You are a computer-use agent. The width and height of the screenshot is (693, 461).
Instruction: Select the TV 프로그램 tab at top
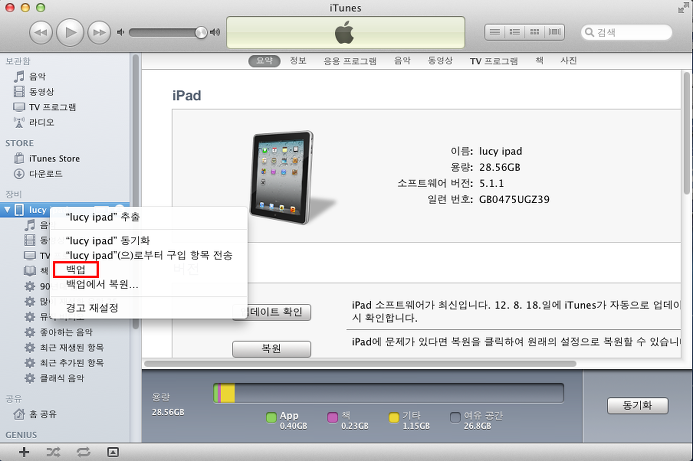point(494,61)
